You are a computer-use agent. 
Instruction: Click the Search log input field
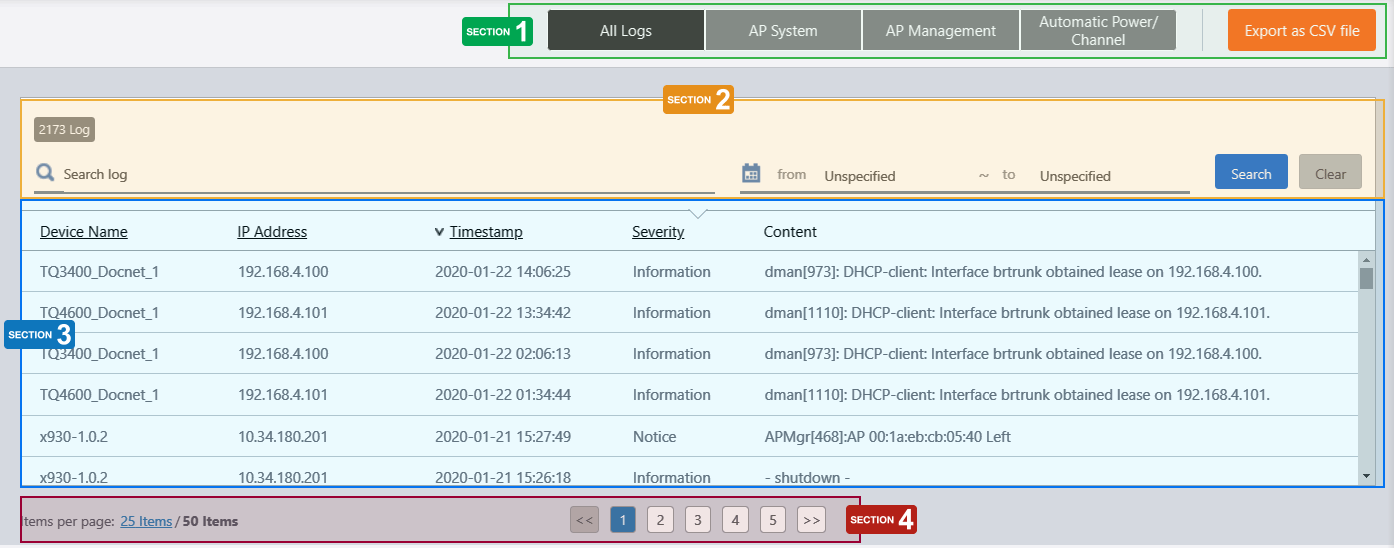(x=385, y=174)
